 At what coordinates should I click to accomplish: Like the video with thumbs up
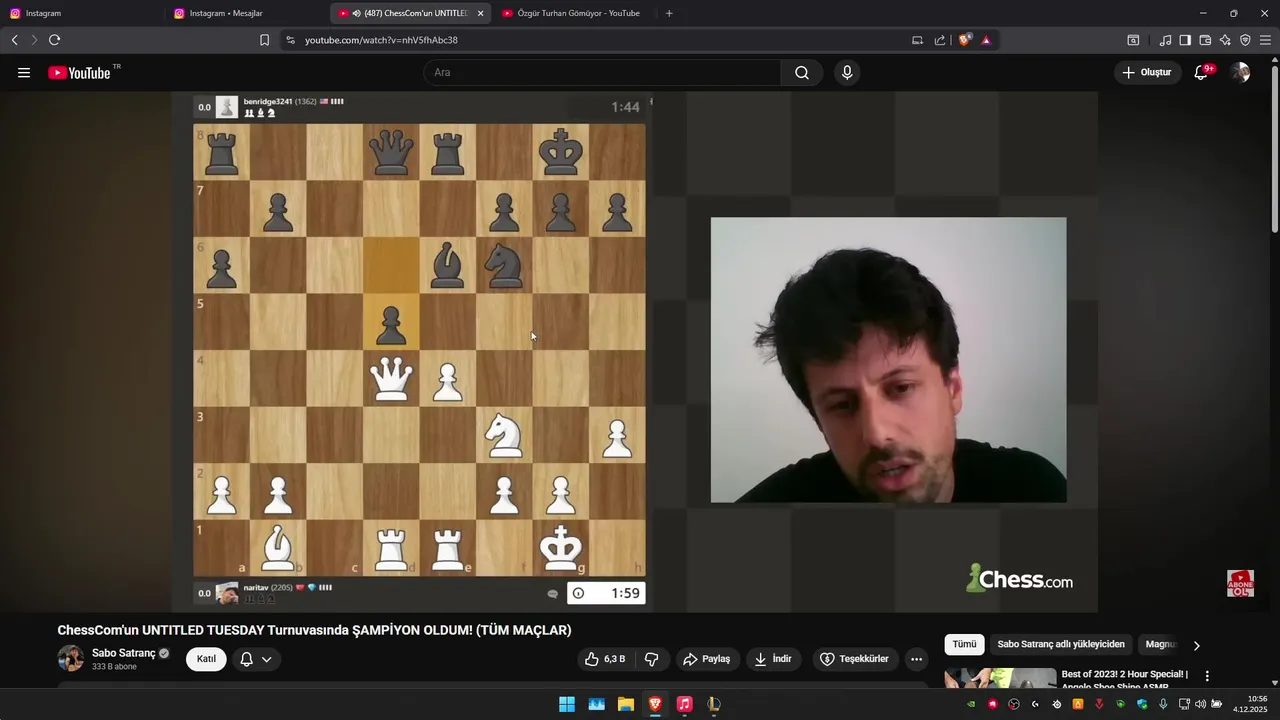coord(606,659)
